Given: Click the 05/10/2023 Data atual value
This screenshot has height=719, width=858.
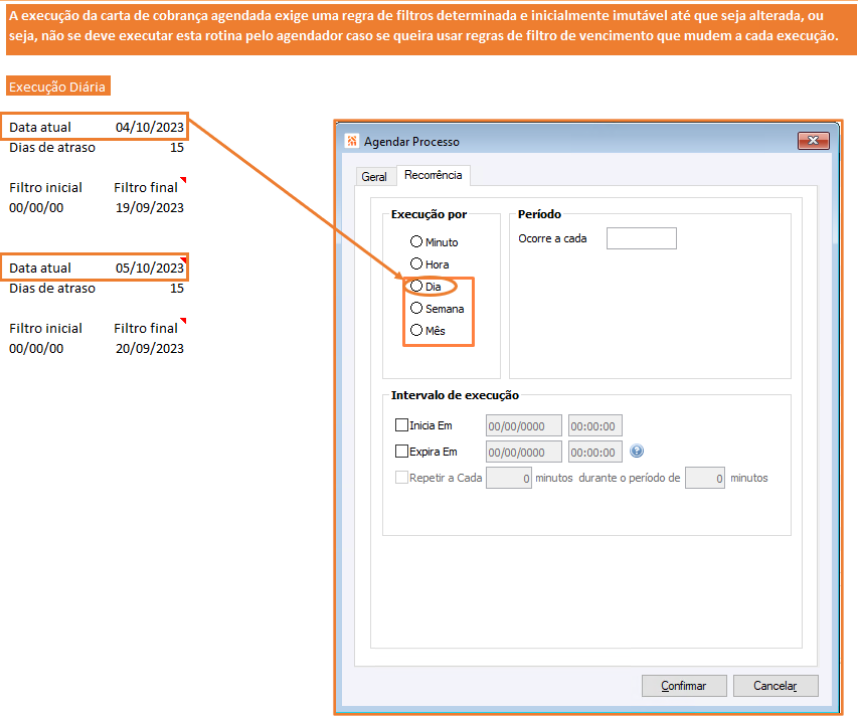Looking at the screenshot, I should pos(149,268).
